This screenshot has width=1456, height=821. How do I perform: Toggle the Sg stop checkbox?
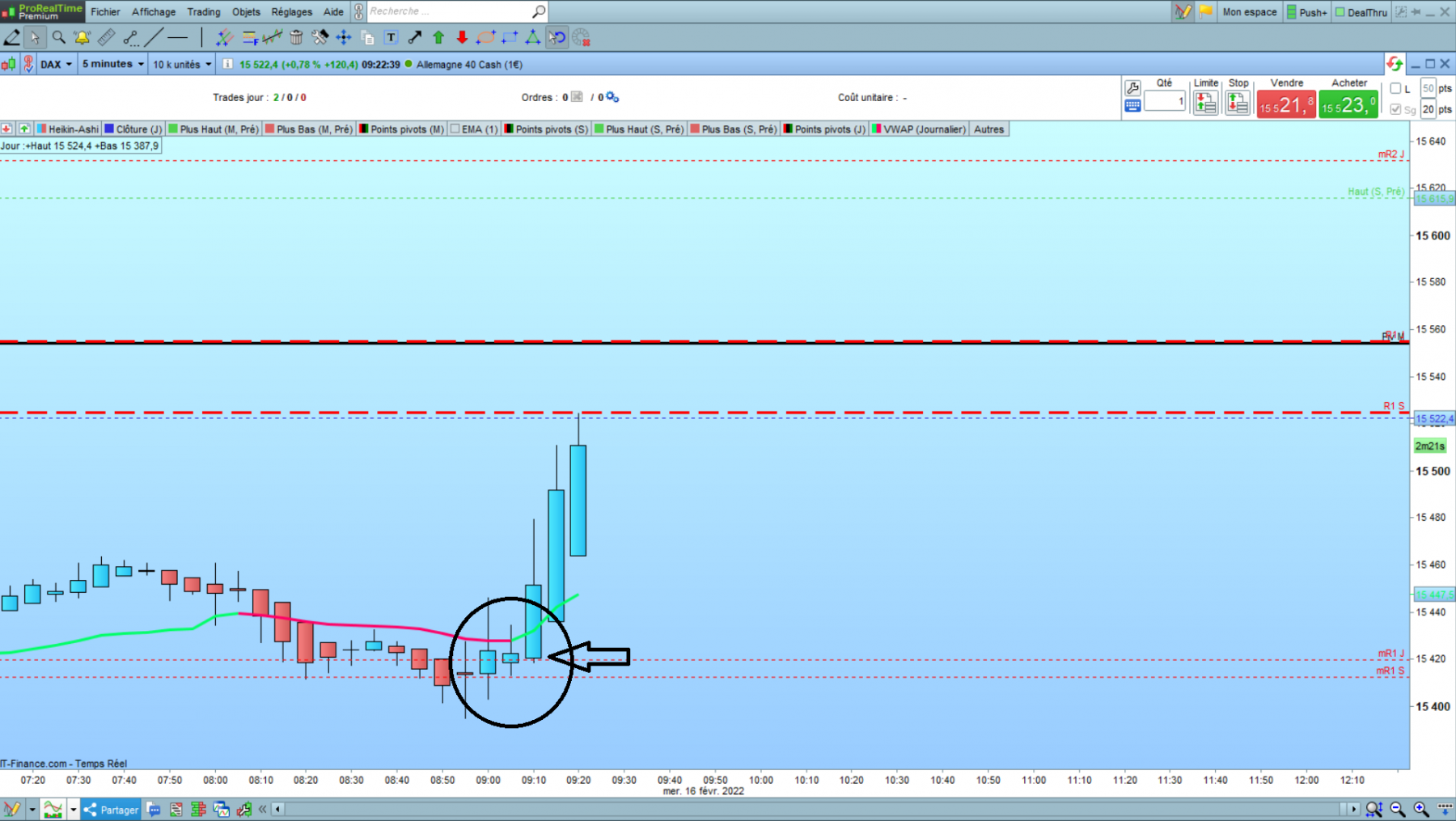coord(1395,109)
